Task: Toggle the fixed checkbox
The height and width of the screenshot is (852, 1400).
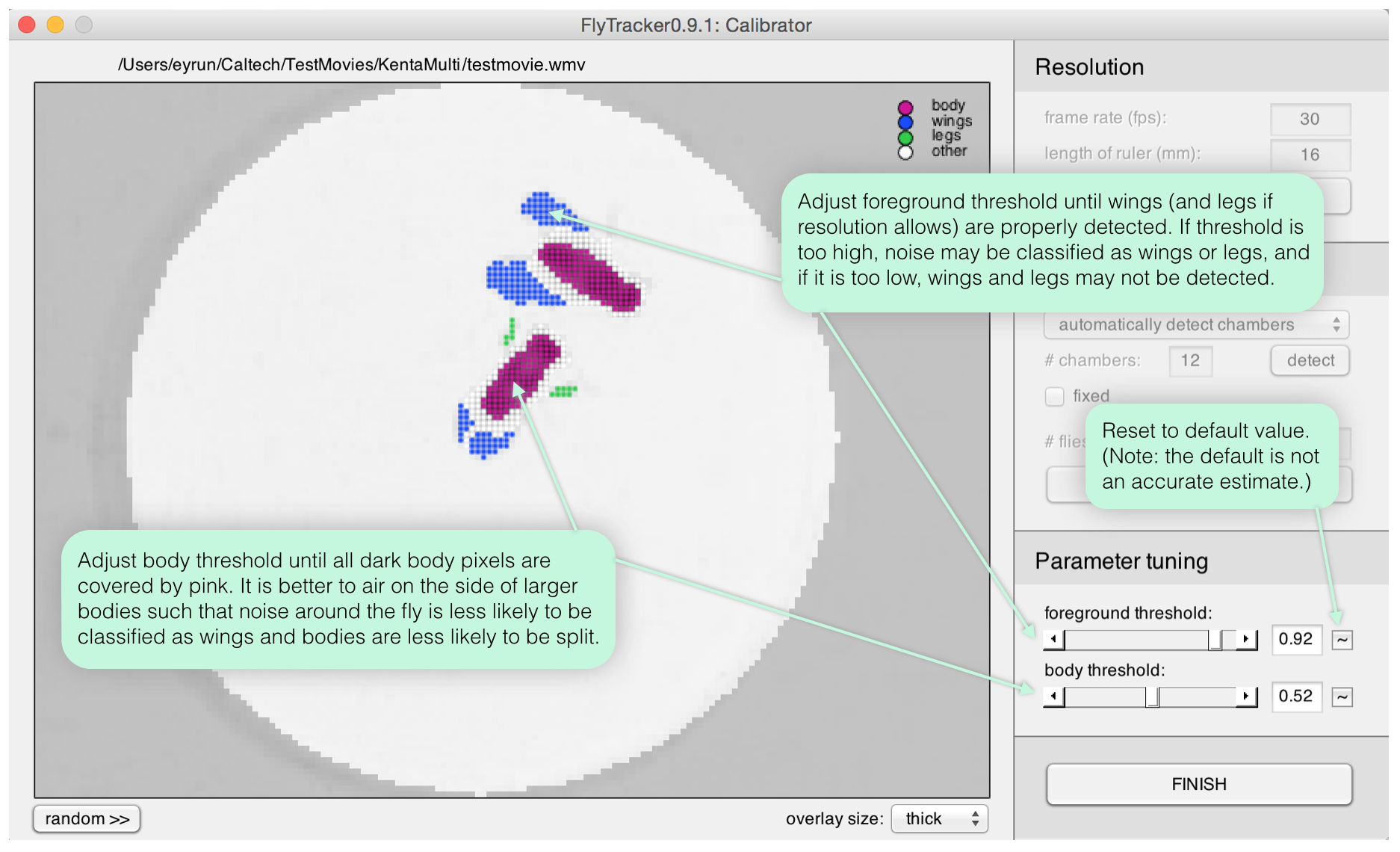Action: pyautogui.click(x=1054, y=396)
